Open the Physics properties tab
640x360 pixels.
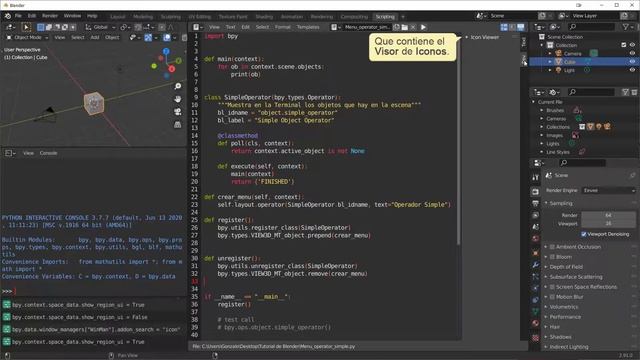tap(535, 288)
